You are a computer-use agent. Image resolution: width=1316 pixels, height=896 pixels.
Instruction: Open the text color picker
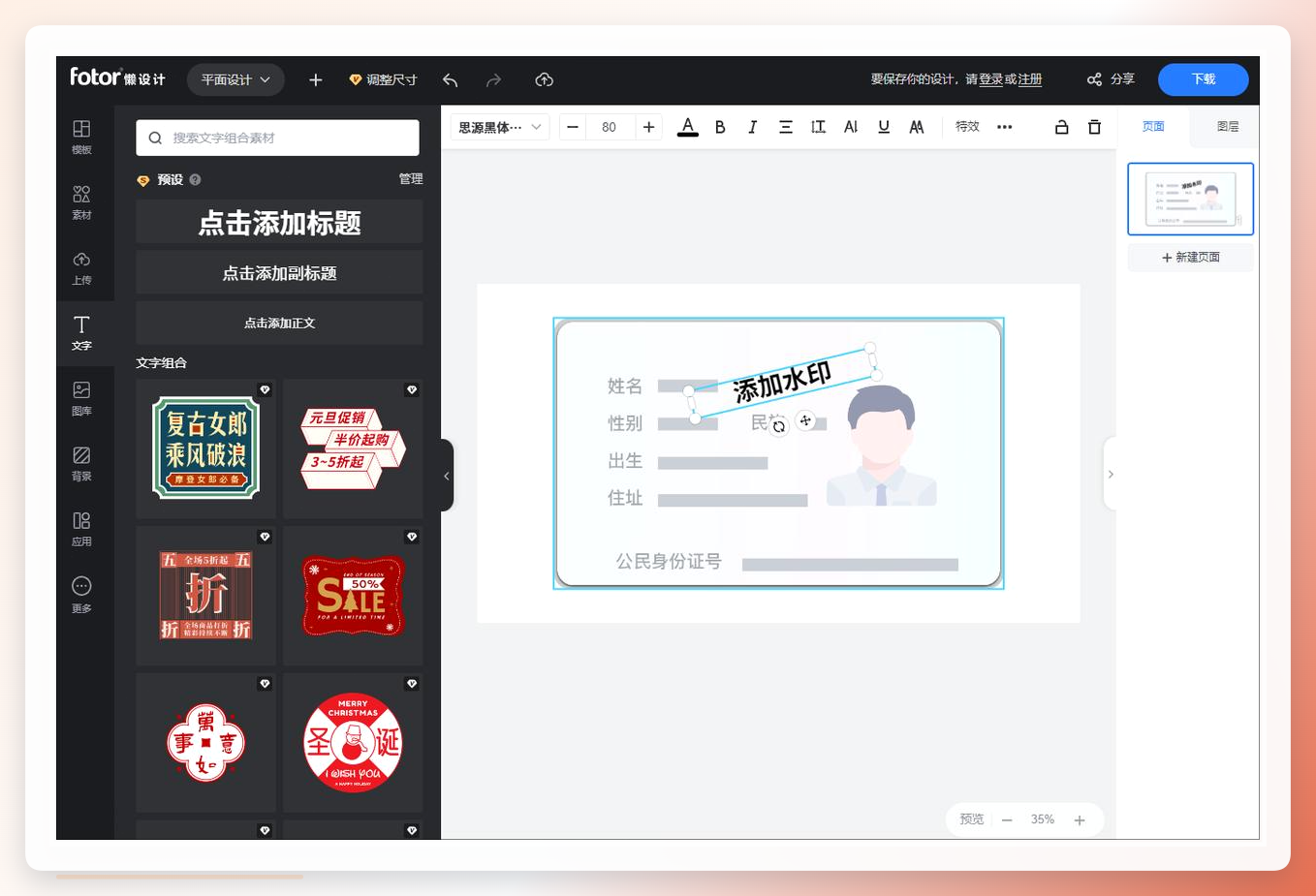(687, 127)
